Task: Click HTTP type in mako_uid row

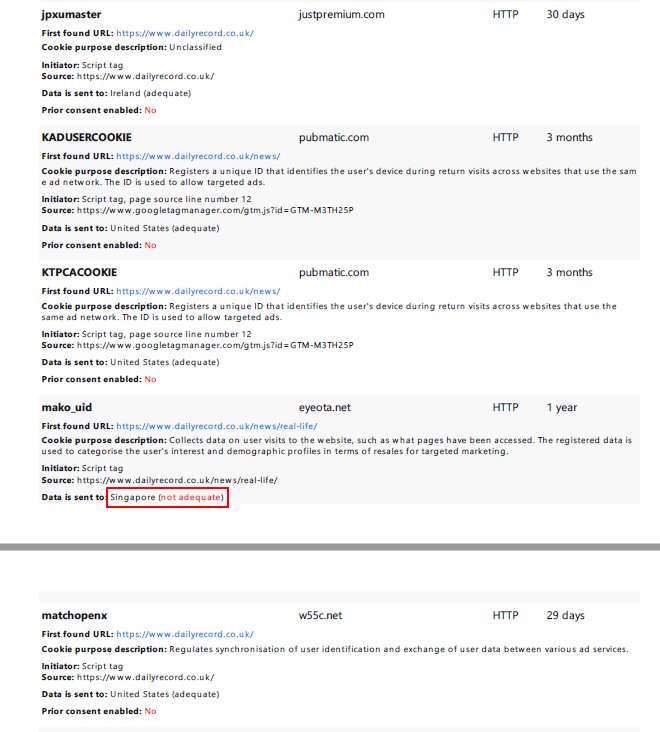Action: click(506, 407)
